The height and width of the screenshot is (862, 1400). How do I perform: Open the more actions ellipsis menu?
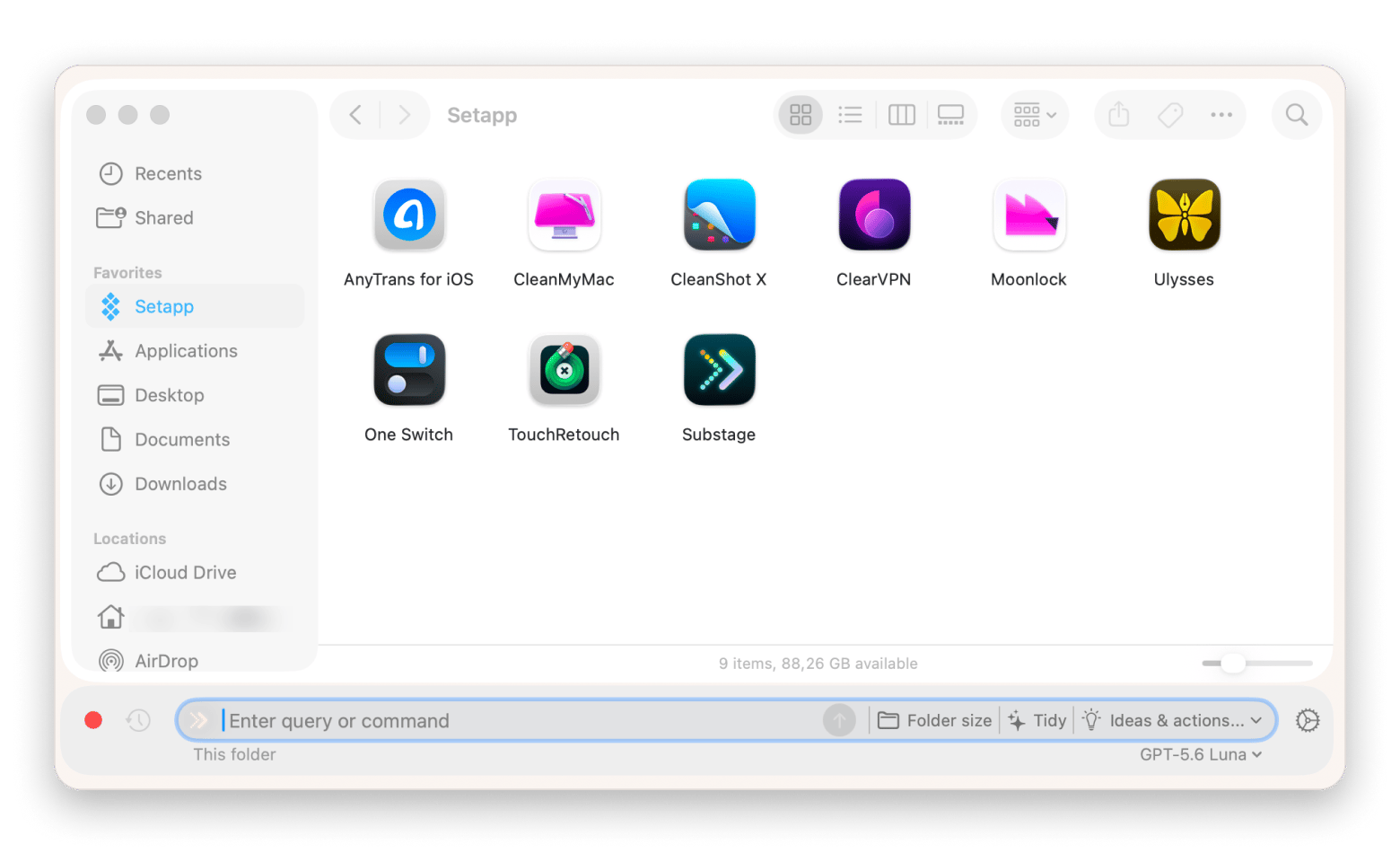pyautogui.click(x=1221, y=115)
